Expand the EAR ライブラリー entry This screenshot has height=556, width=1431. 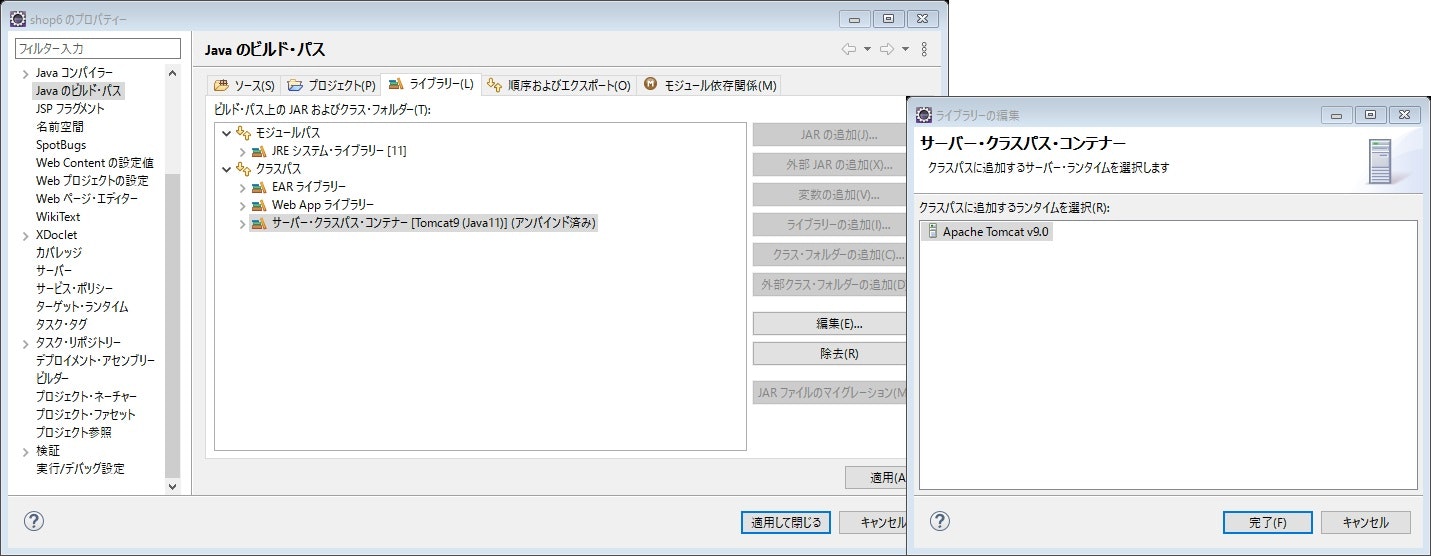(242, 187)
